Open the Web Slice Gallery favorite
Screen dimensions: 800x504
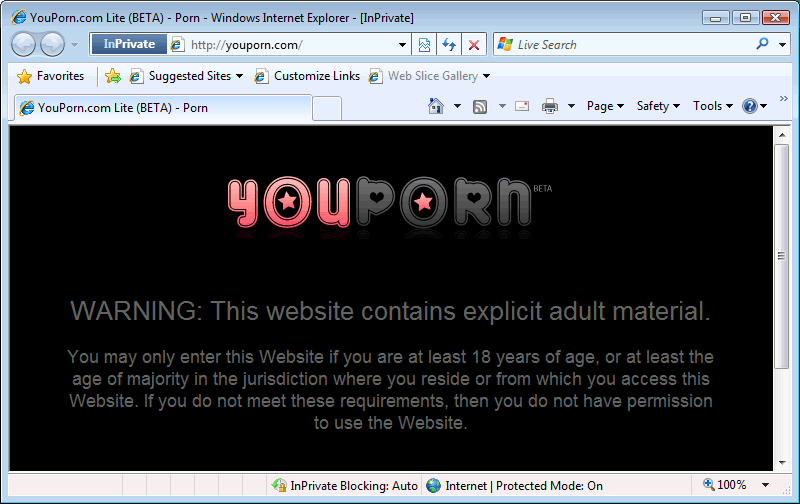click(423, 76)
